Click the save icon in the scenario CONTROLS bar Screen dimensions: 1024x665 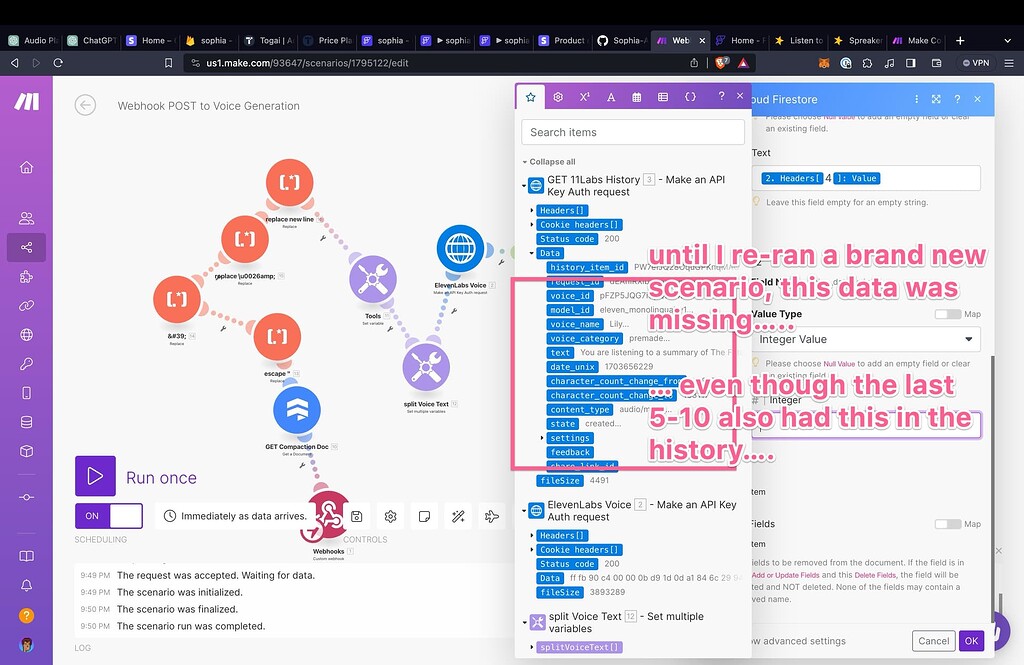357,516
